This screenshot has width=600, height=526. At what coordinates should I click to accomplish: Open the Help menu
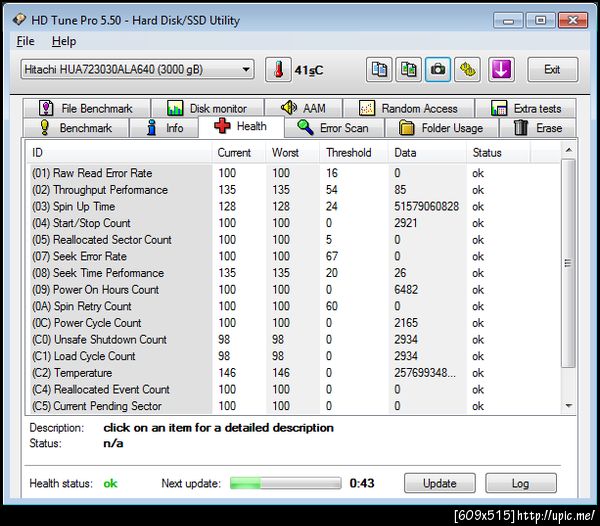(64, 41)
